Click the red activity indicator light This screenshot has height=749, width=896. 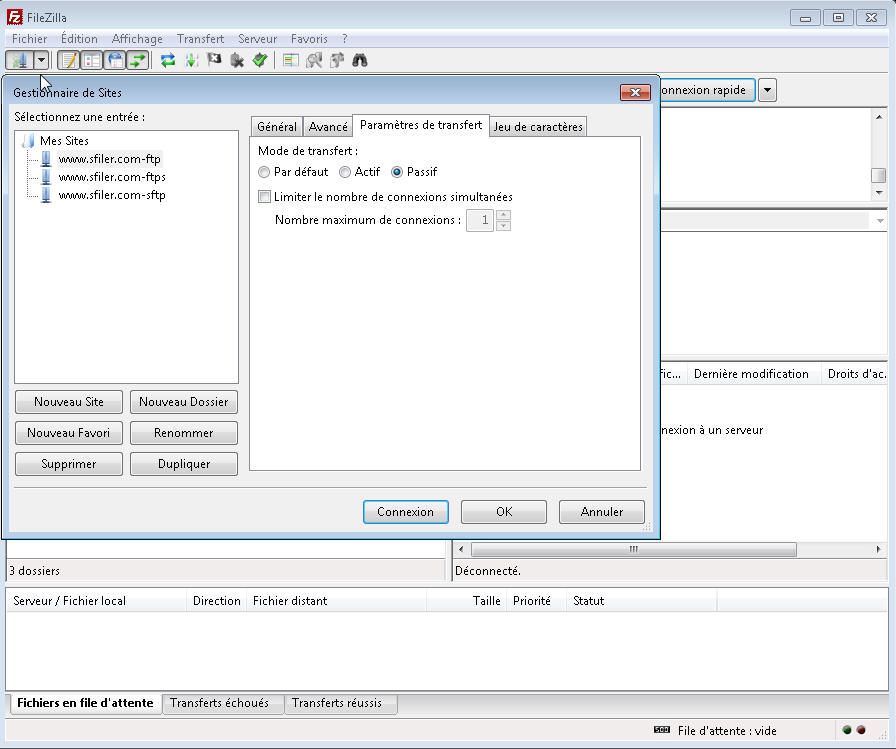[x=861, y=730]
